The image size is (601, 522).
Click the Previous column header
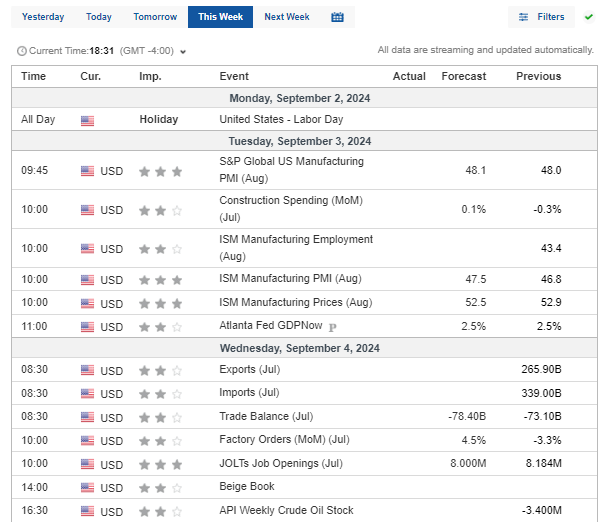[x=538, y=76]
